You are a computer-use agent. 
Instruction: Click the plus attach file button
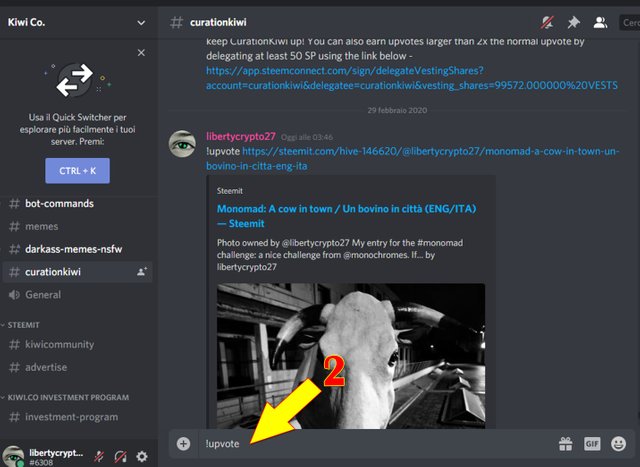coord(183,444)
